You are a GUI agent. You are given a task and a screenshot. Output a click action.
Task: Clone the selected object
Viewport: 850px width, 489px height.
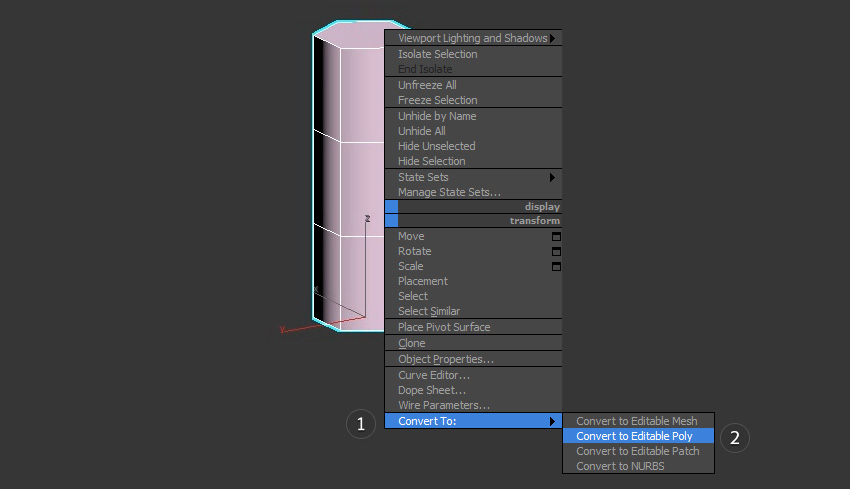[411, 343]
